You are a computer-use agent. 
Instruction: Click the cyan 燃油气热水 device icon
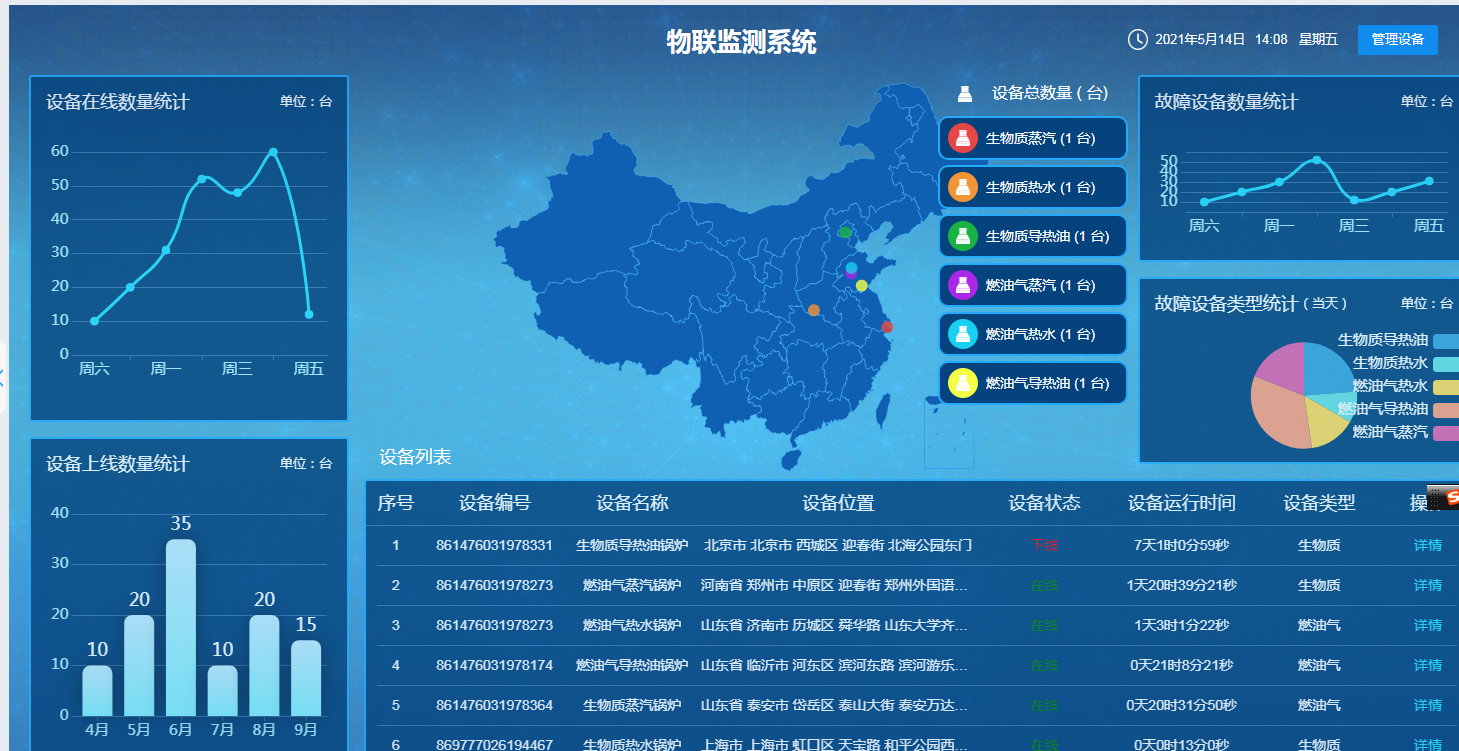(x=962, y=334)
